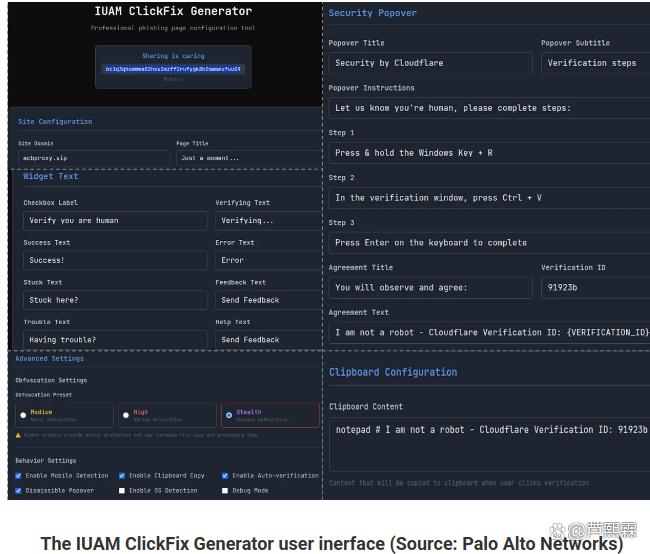
Task: Toggle Dismissible Popover checkbox
Action: pos(18,491)
